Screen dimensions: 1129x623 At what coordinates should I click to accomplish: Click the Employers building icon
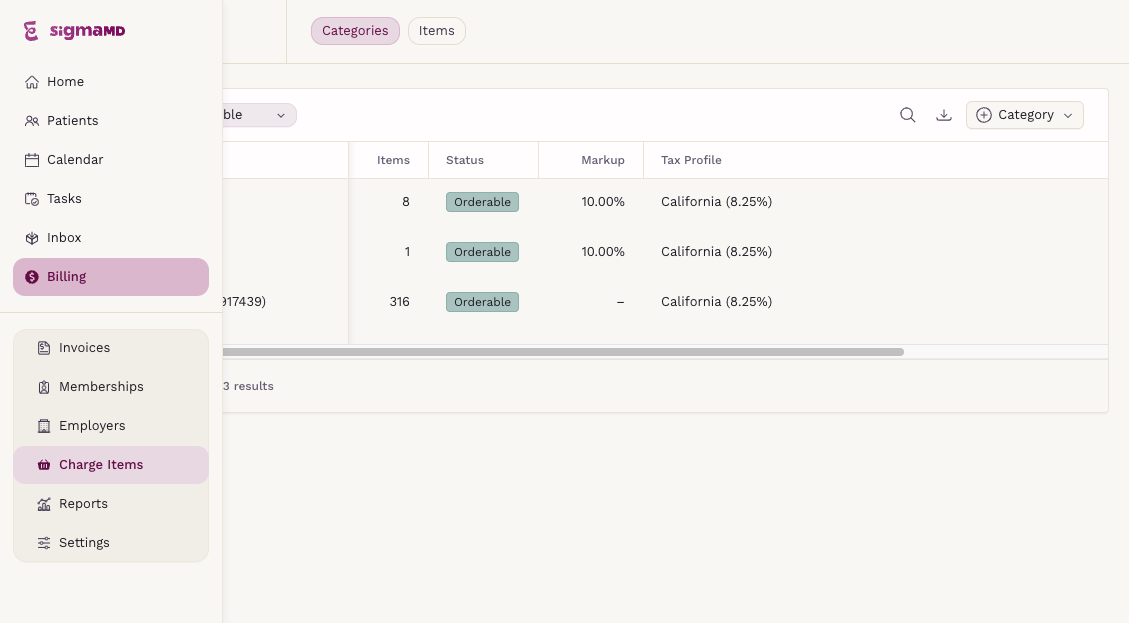(44, 426)
